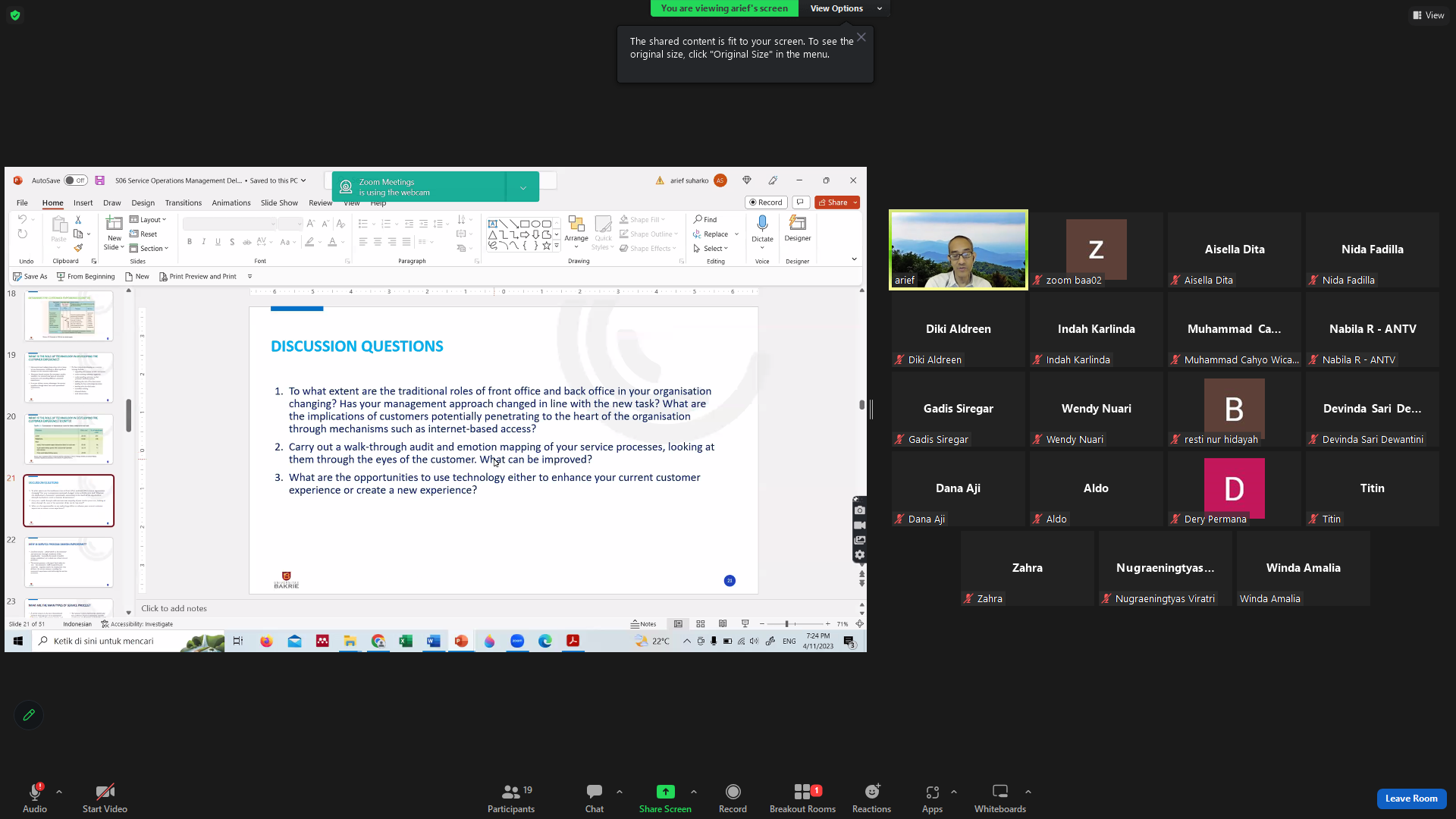Viewport: 1456px width, 819px height.
Task: Click the font color swatch
Action: 331,242
